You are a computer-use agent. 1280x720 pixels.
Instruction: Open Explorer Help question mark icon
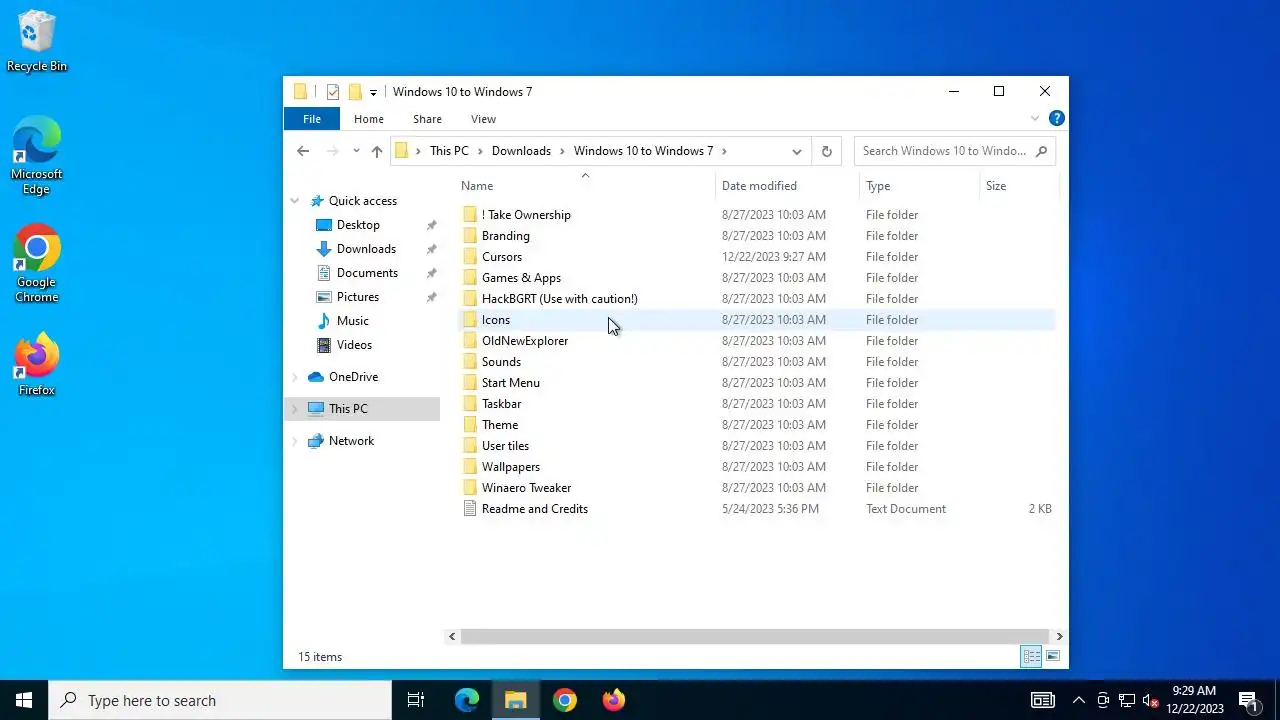pyautogui.click(x=1056, y=118)
